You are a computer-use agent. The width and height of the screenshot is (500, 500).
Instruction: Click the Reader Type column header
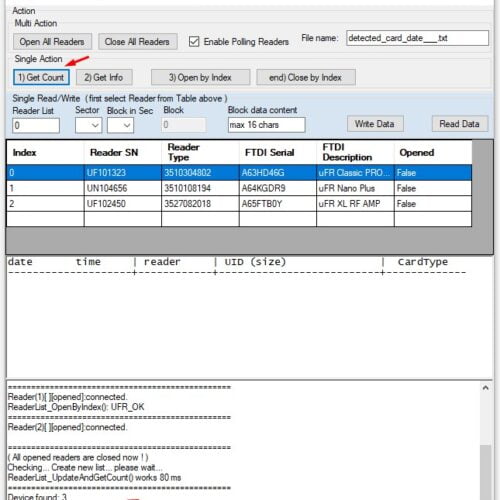200,152
